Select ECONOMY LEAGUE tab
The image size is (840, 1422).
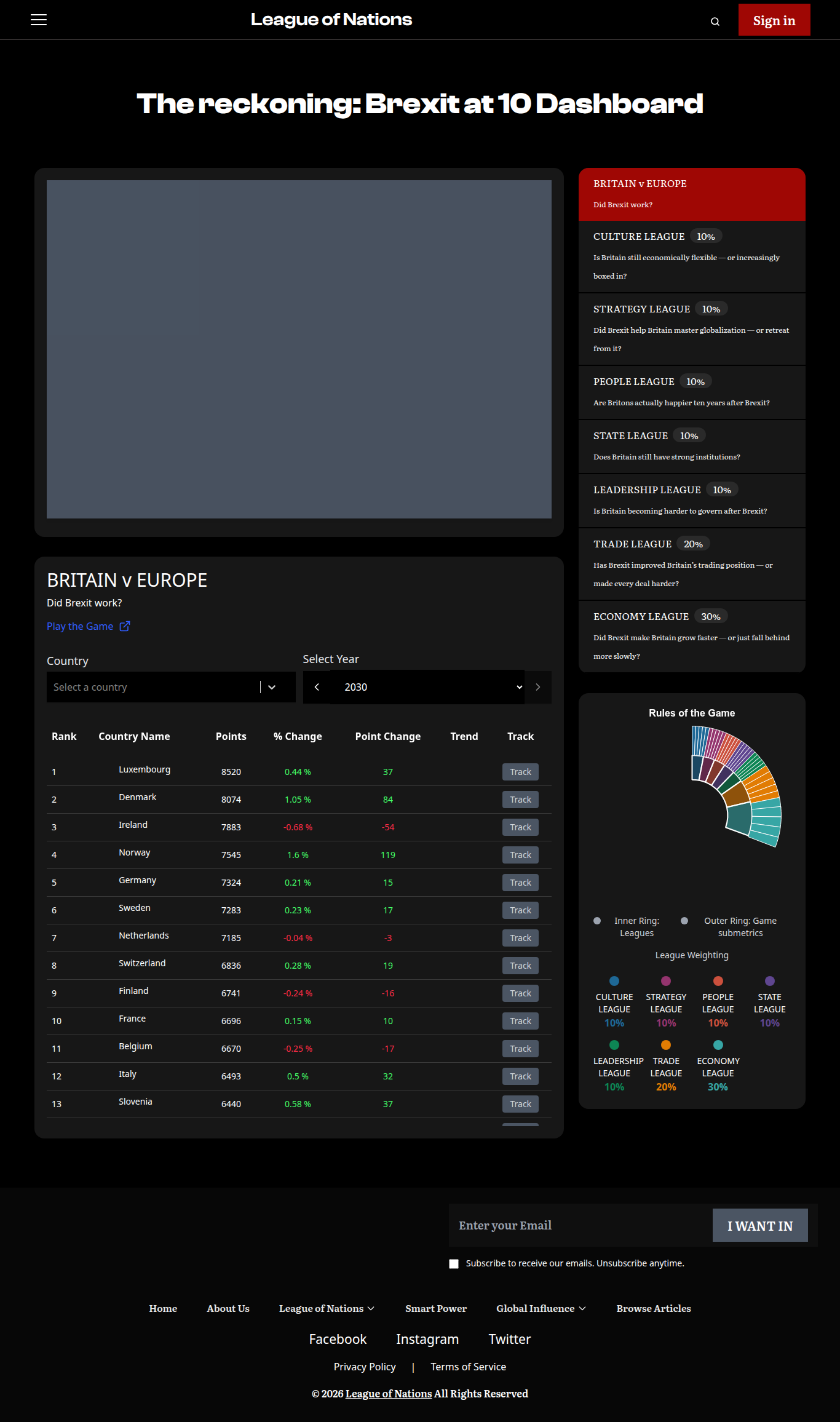(x=692, y=637)
